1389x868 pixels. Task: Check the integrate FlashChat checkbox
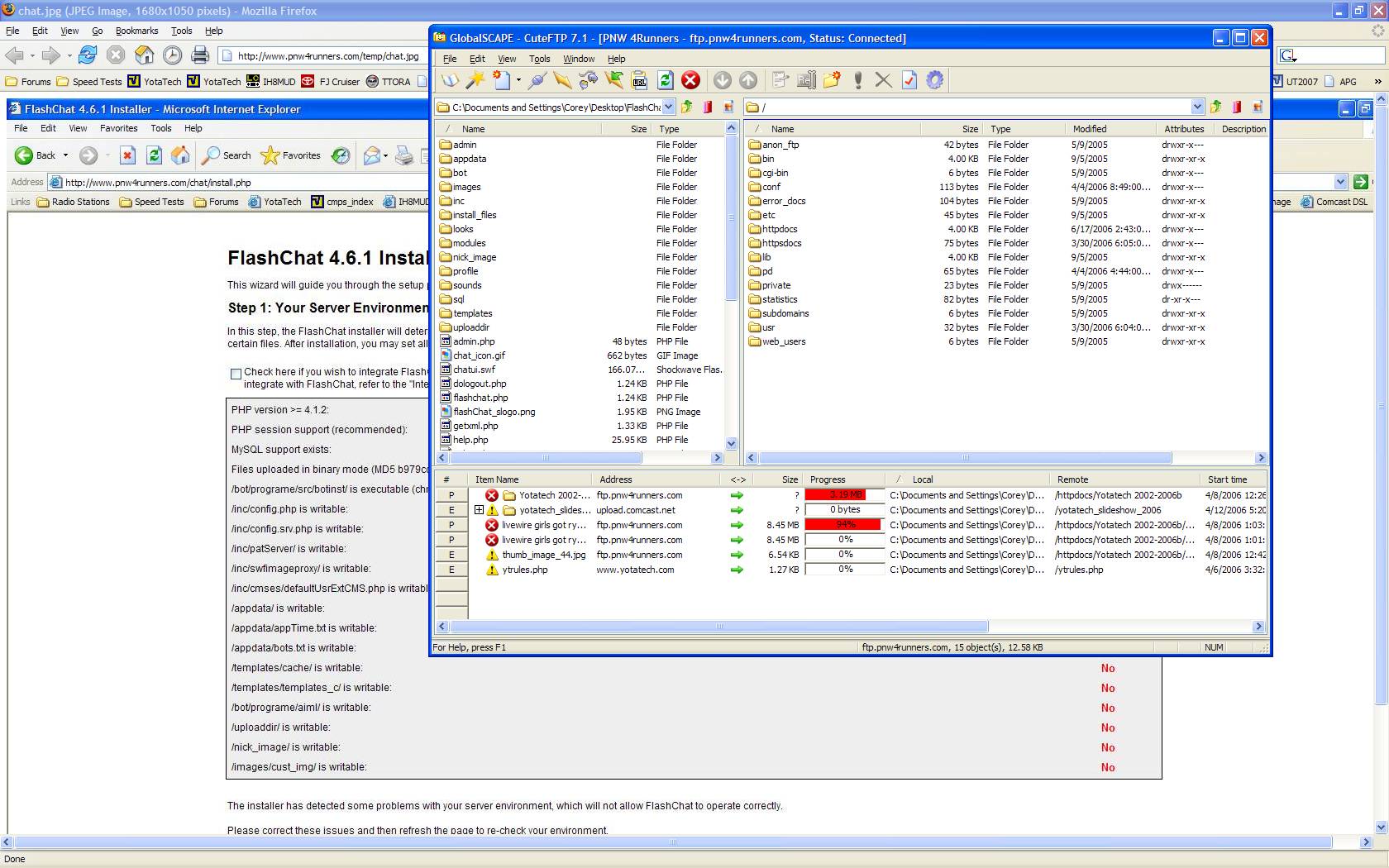click(x=236, y=374)
